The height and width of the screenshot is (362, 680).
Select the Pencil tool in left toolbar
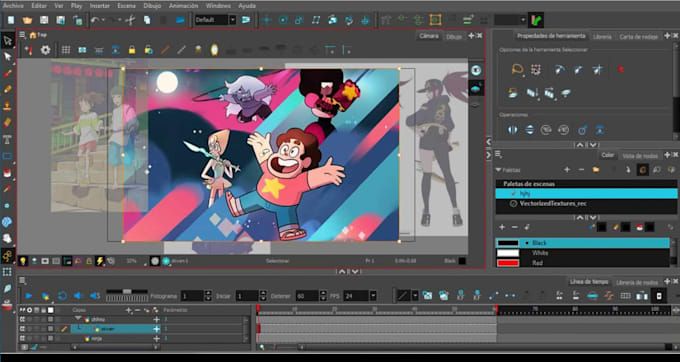(x=7, y=89)
